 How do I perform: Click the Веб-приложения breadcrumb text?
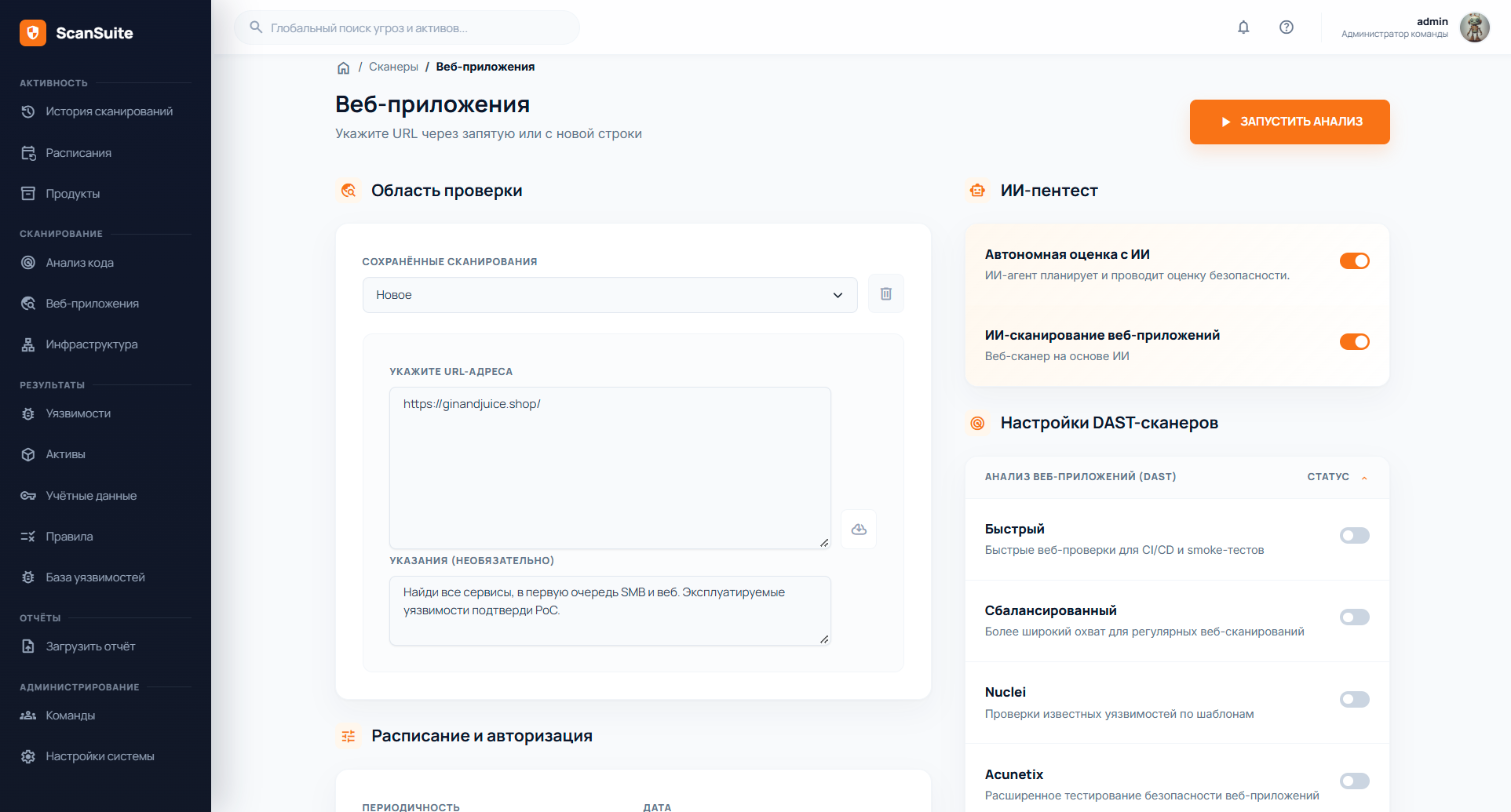click(x=485, y=67)
